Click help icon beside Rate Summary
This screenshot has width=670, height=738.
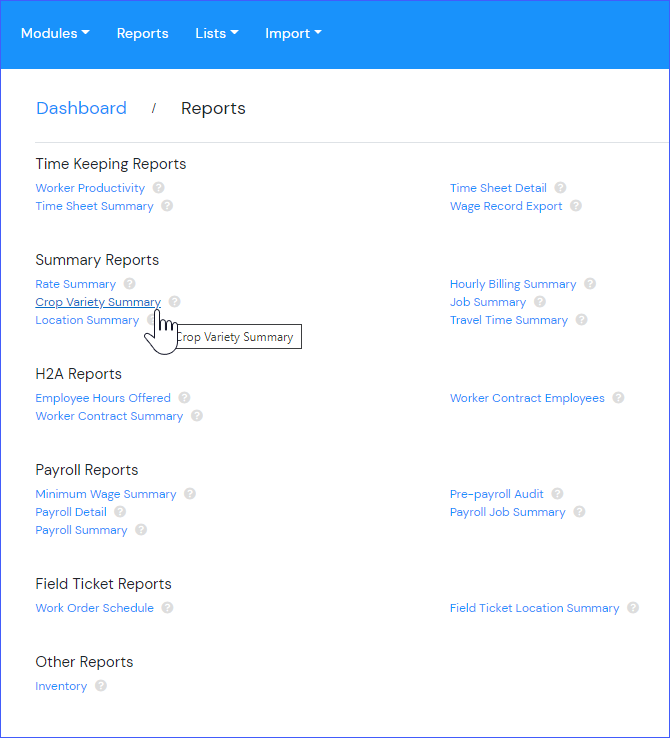point(129,284)
